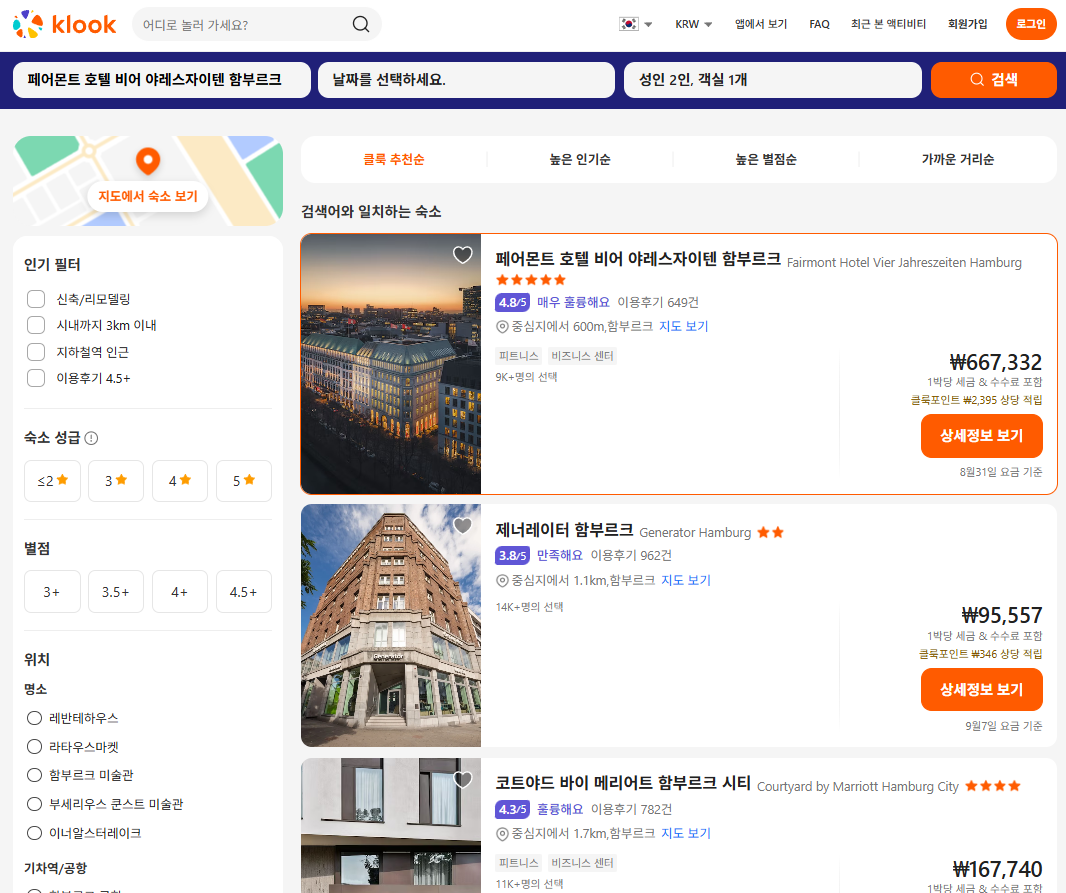Select the 라타우스마켓 location radio
The image size is (1066, 893).
click(x=34, y=747)
